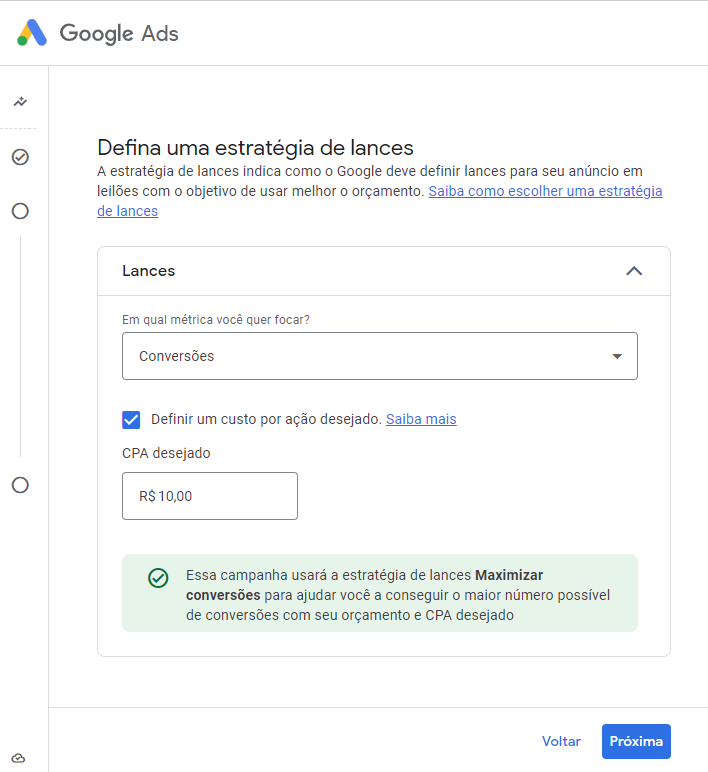Click the 'Google Ads' title text
The image size is (708, 772).
tap(119, 33)
